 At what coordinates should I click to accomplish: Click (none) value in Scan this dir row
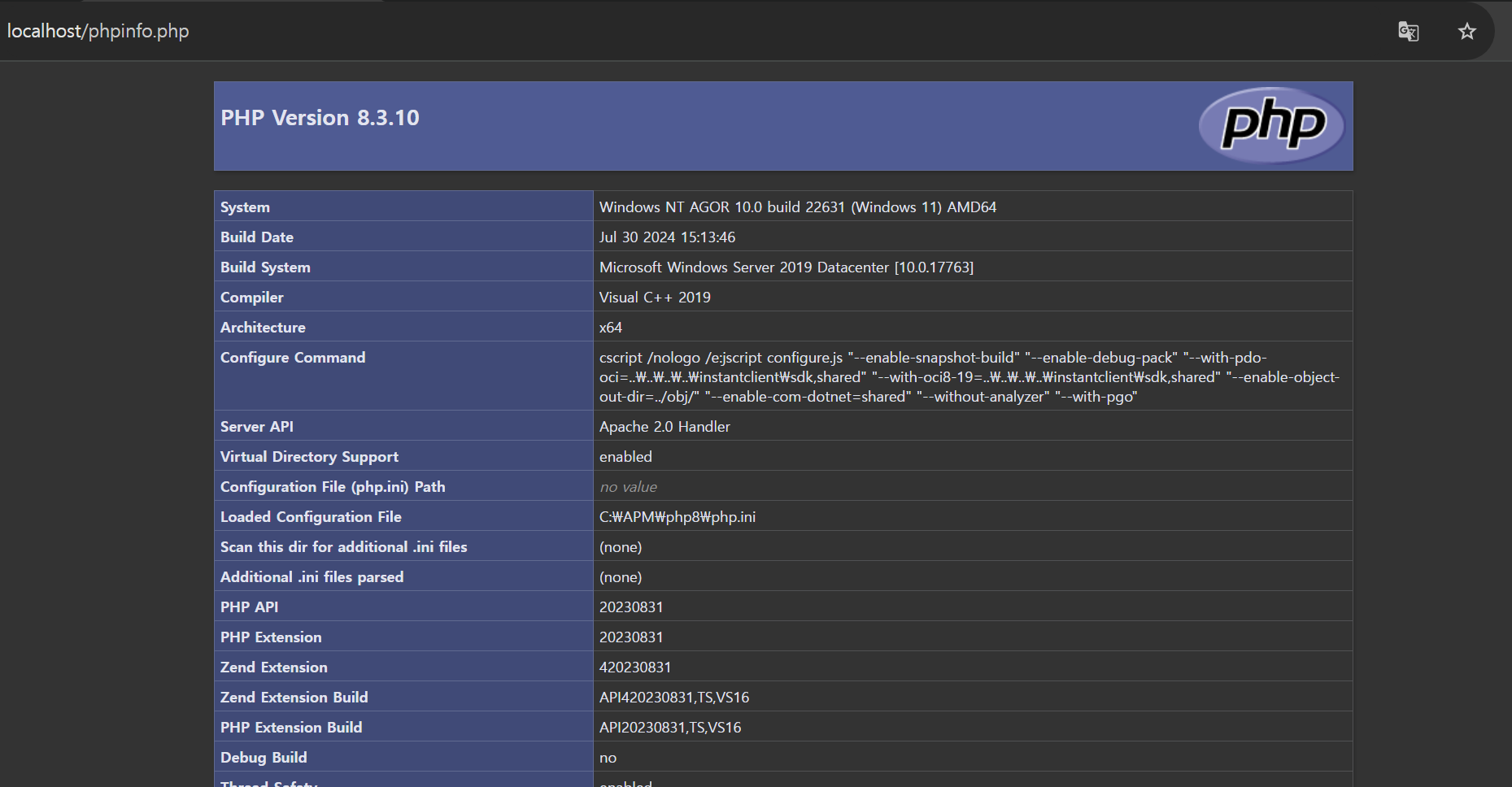[621, 547]
